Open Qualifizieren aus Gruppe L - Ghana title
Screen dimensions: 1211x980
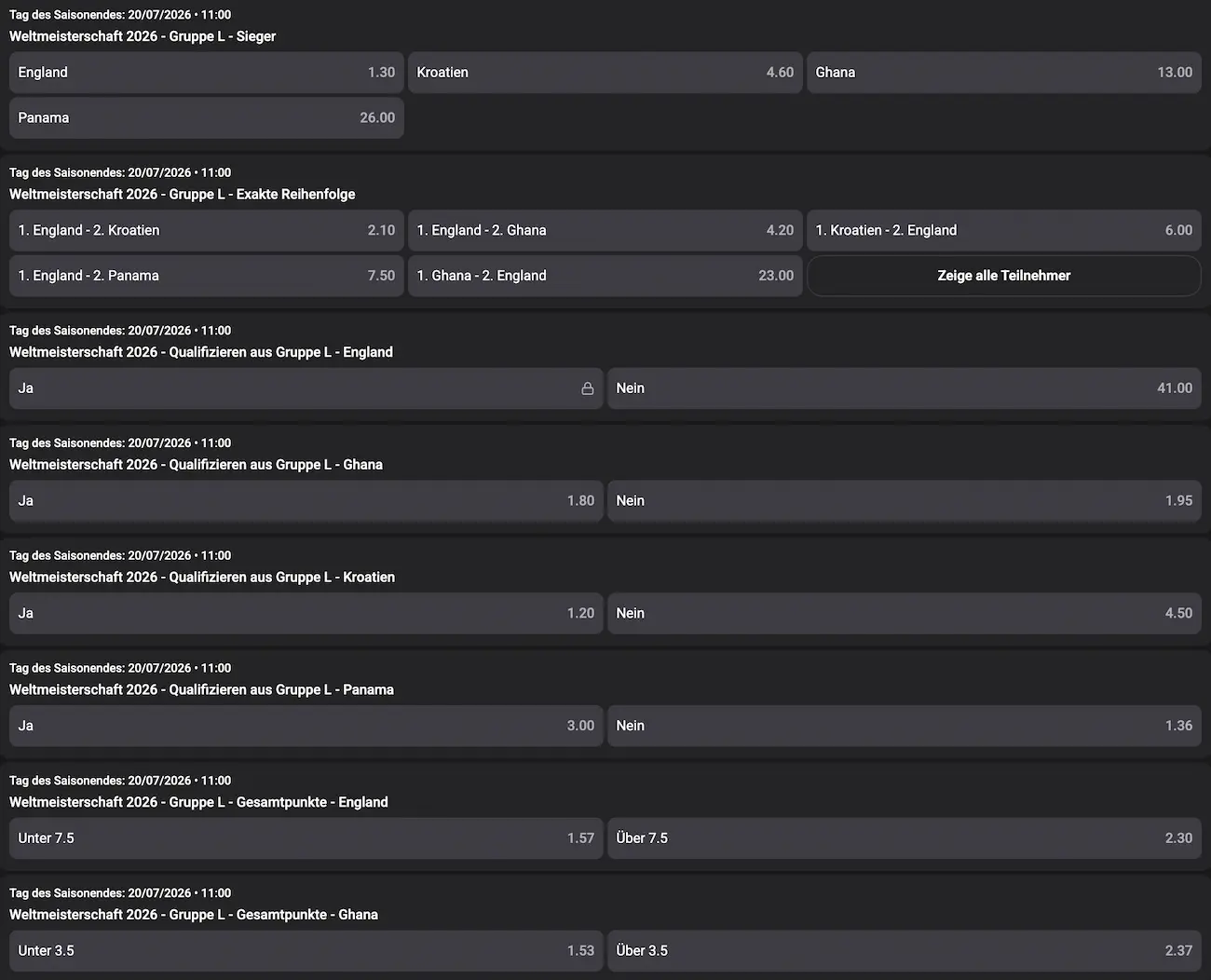point(196,465)
